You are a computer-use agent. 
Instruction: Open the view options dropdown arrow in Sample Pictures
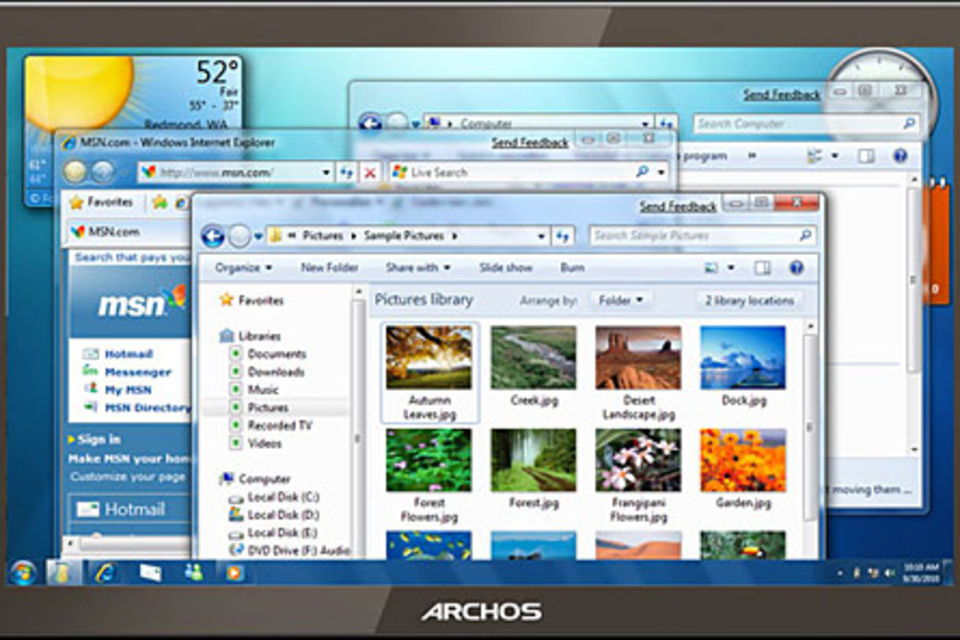730,268
